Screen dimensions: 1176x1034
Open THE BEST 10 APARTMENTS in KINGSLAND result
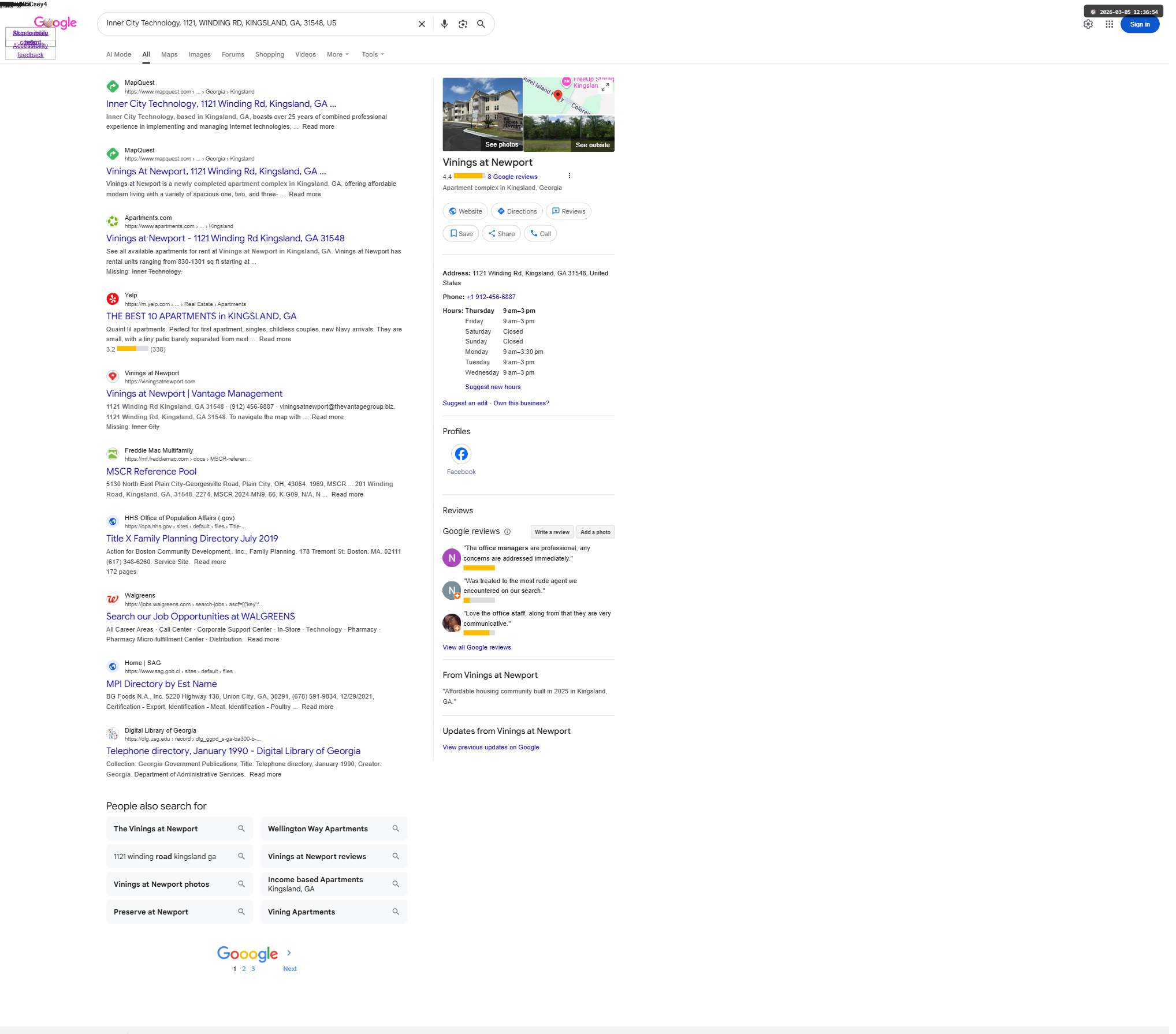coord(202,318)
